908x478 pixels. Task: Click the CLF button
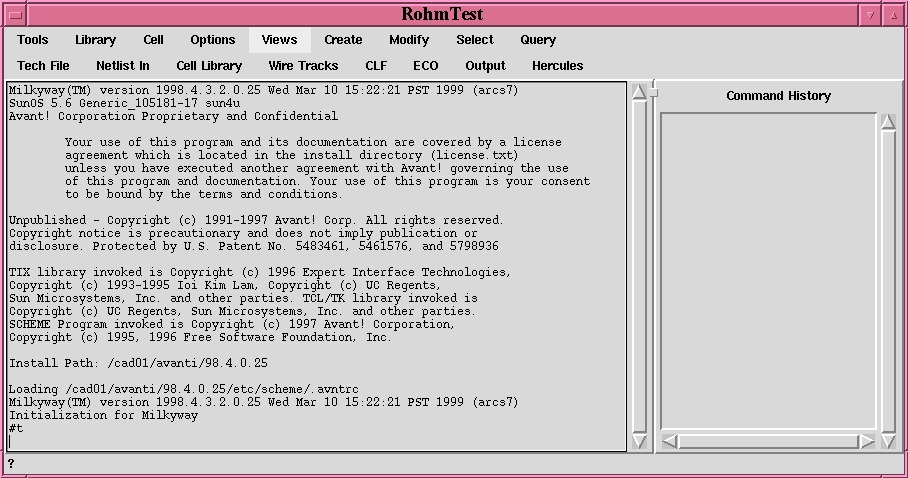376,66
